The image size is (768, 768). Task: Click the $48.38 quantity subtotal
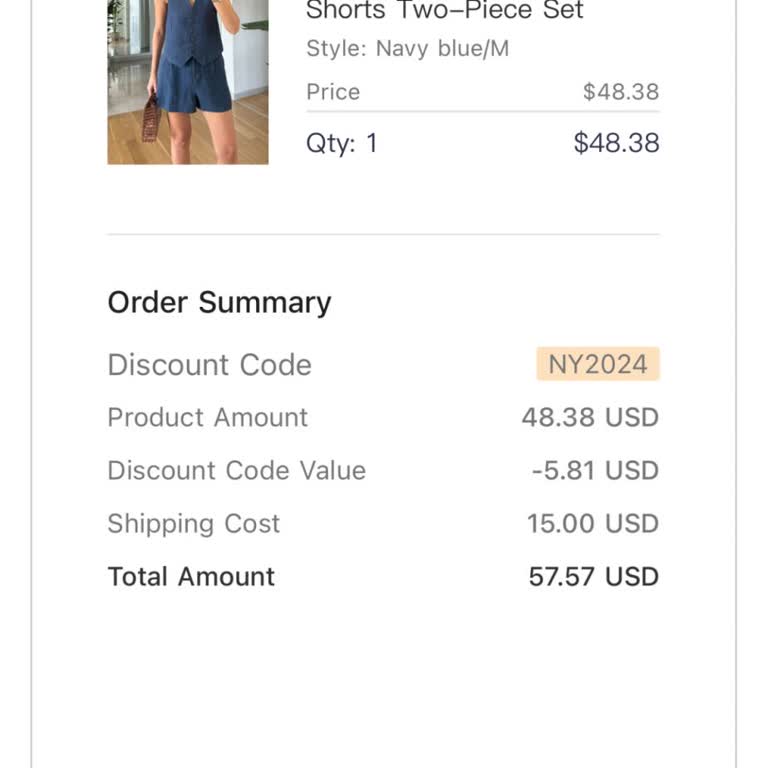616,143
